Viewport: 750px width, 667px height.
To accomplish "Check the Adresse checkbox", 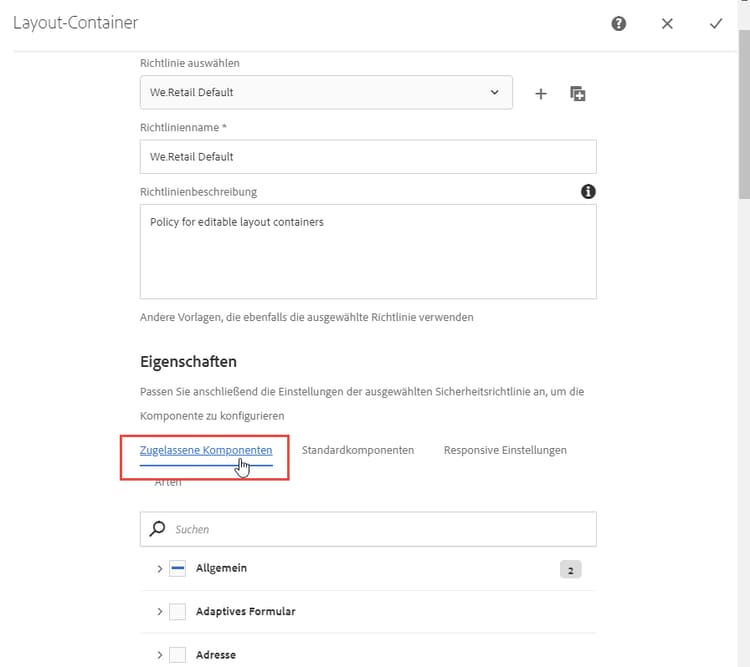I will (178, 655).
